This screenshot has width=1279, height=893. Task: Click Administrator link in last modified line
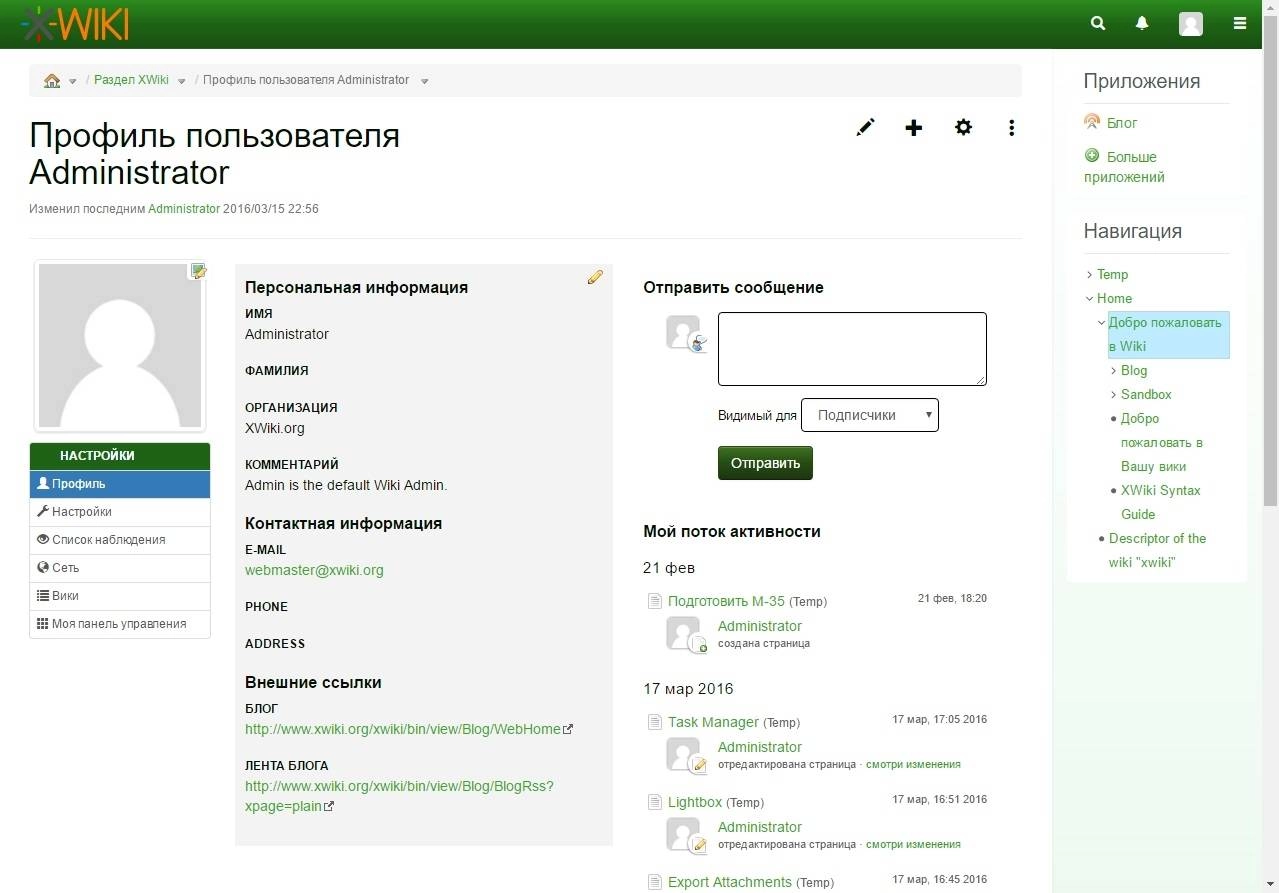pos(184,209)
